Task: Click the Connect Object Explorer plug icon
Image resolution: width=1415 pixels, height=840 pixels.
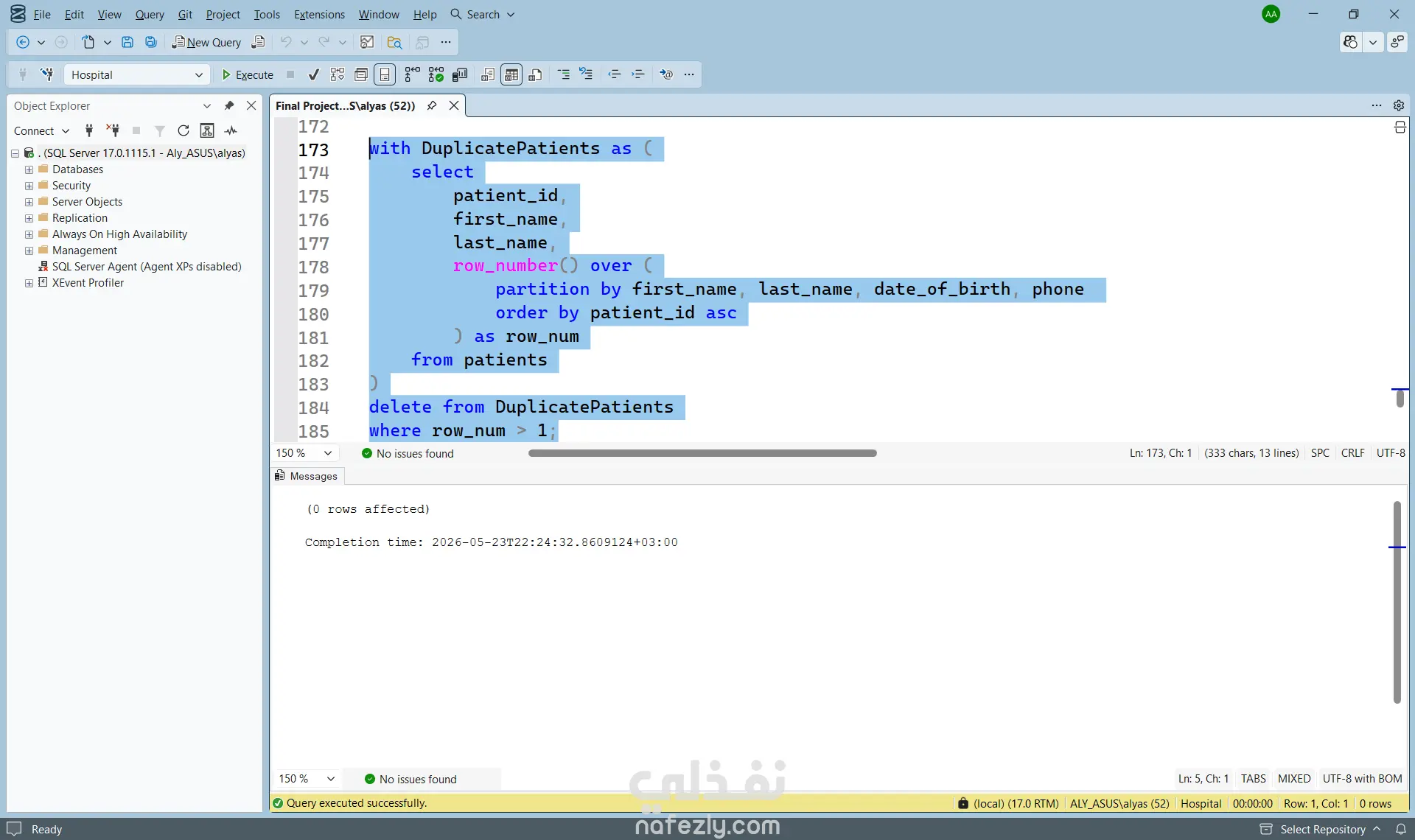Action: (89, 130)
